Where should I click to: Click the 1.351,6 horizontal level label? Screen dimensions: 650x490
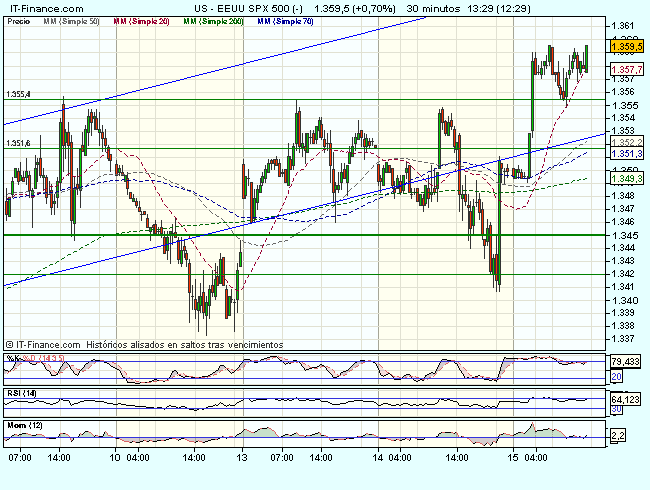click(x=18, y=143)
